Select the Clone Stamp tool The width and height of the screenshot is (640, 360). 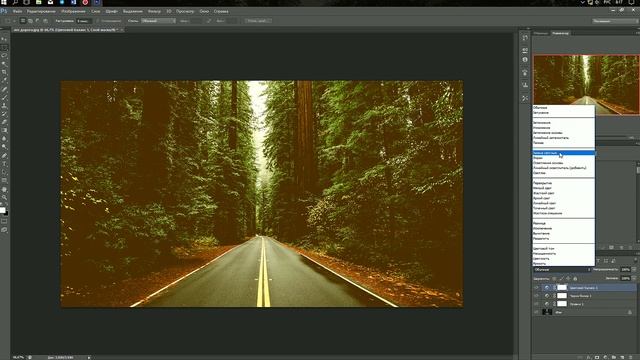4,106
